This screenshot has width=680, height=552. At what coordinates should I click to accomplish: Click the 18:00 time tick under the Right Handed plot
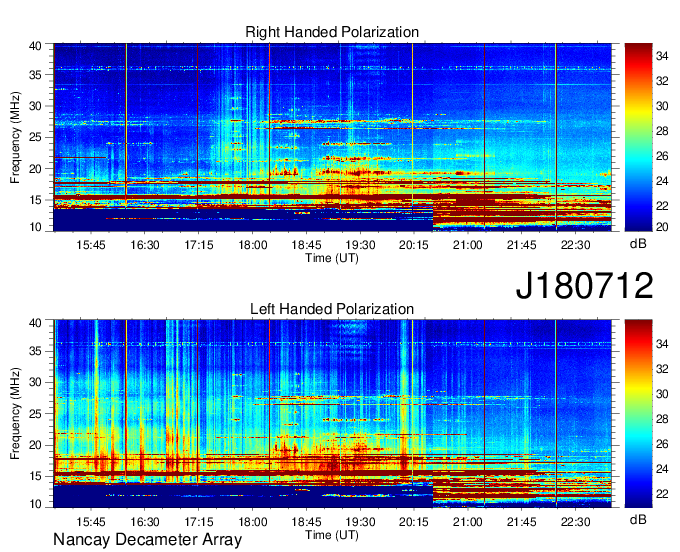coord(252,245)
